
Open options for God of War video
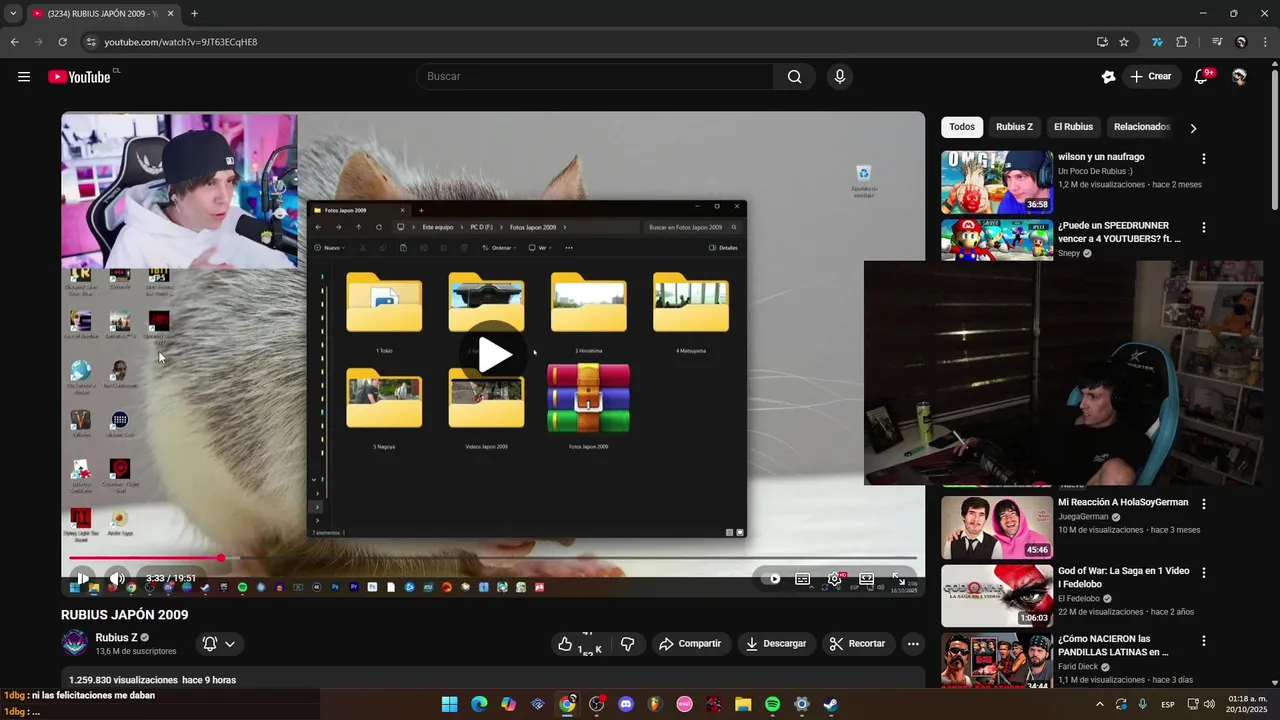(1204, 573)
